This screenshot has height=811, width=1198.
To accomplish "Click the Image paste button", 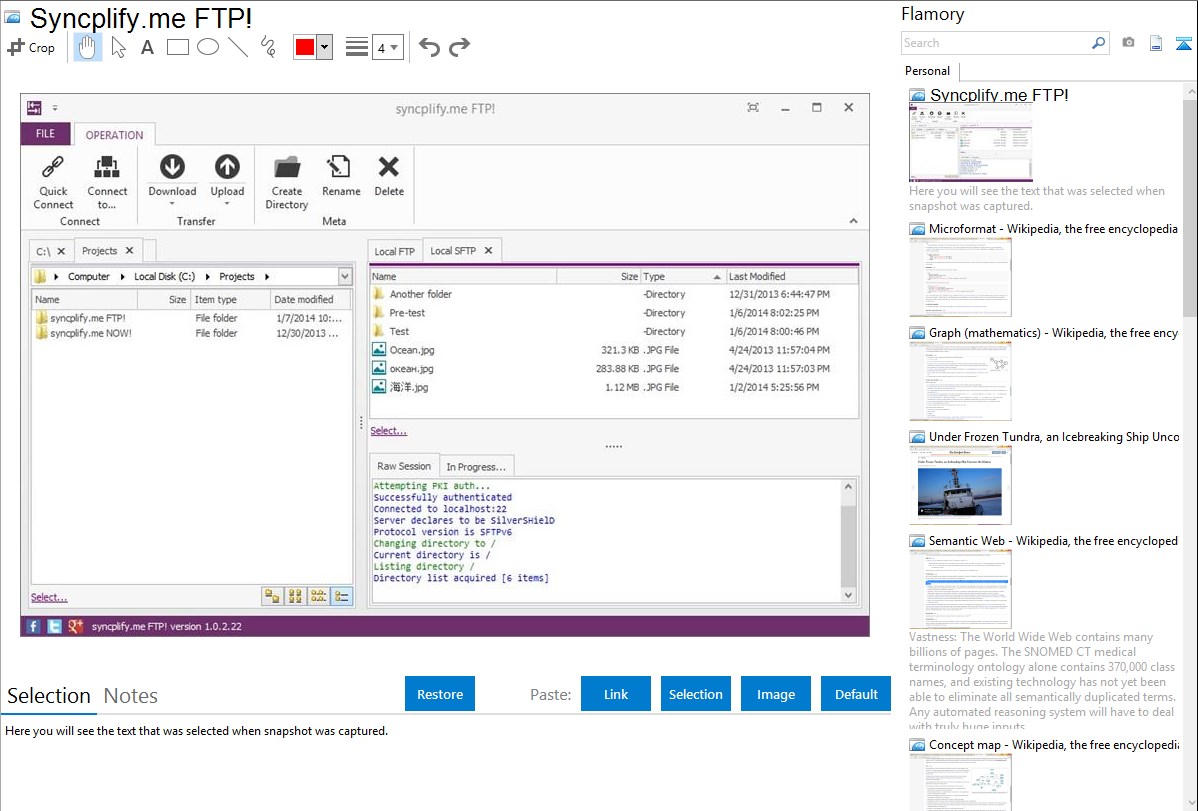I will tap(775, 694).
